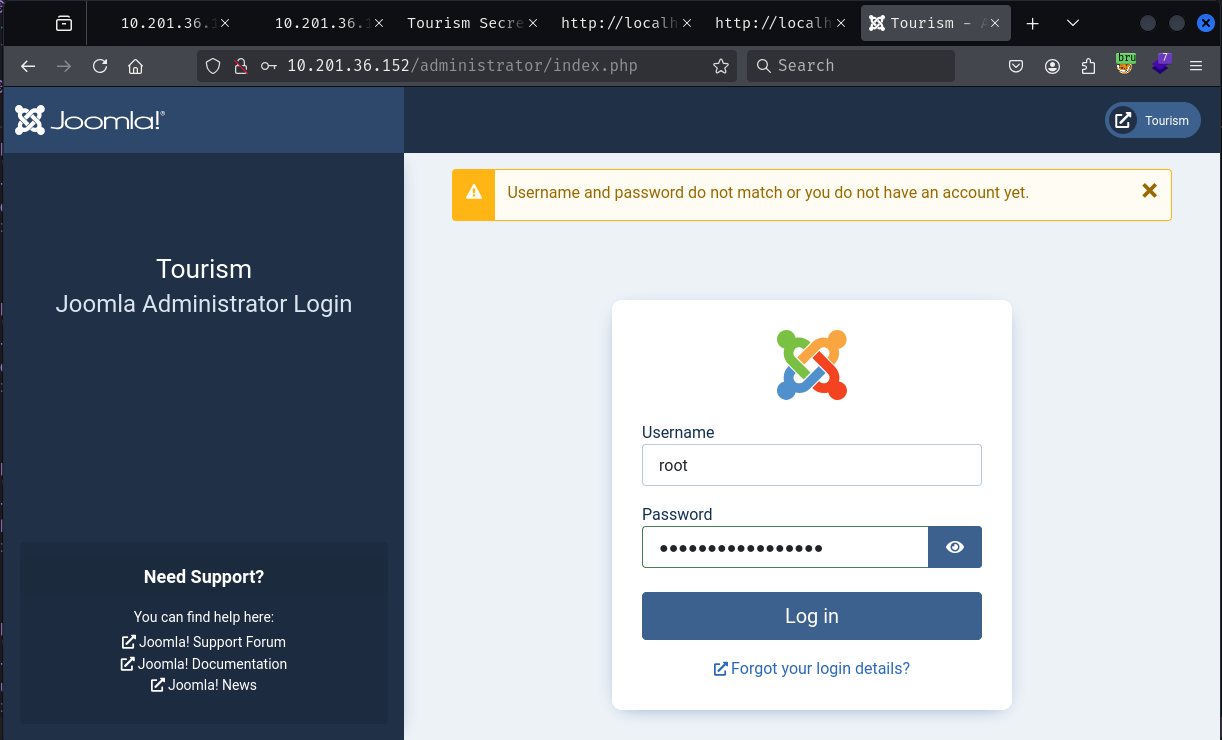
Task: Open the Joomla! Documentation link
Action: pos(204,664)
